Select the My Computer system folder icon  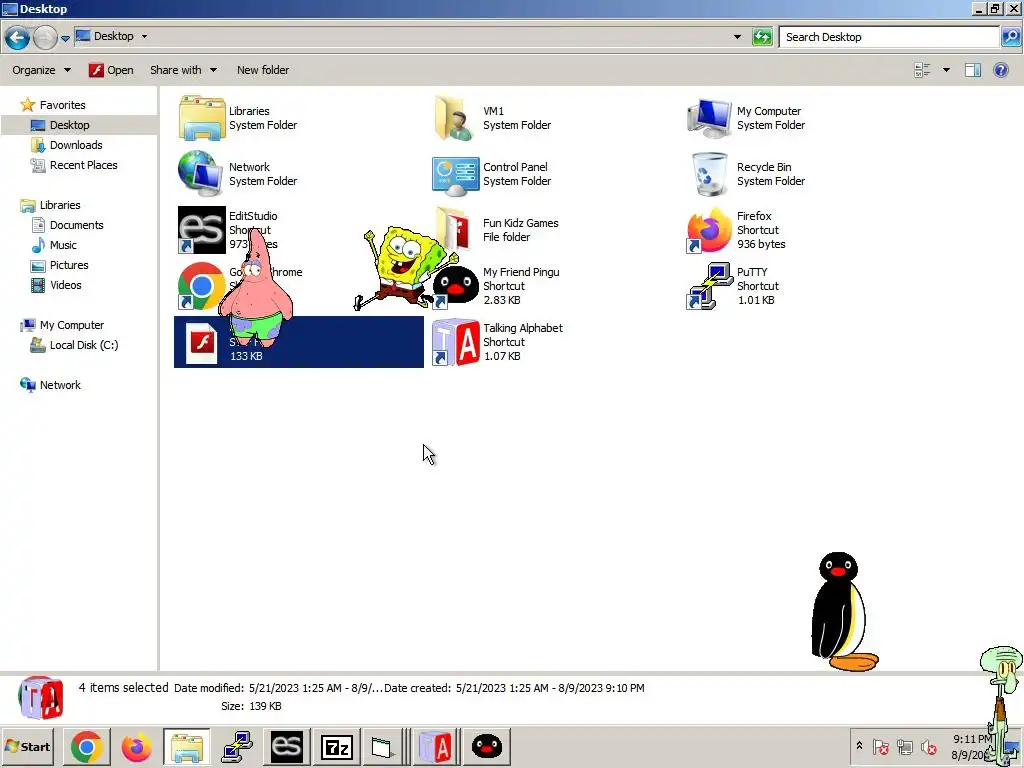click(709, 118)
